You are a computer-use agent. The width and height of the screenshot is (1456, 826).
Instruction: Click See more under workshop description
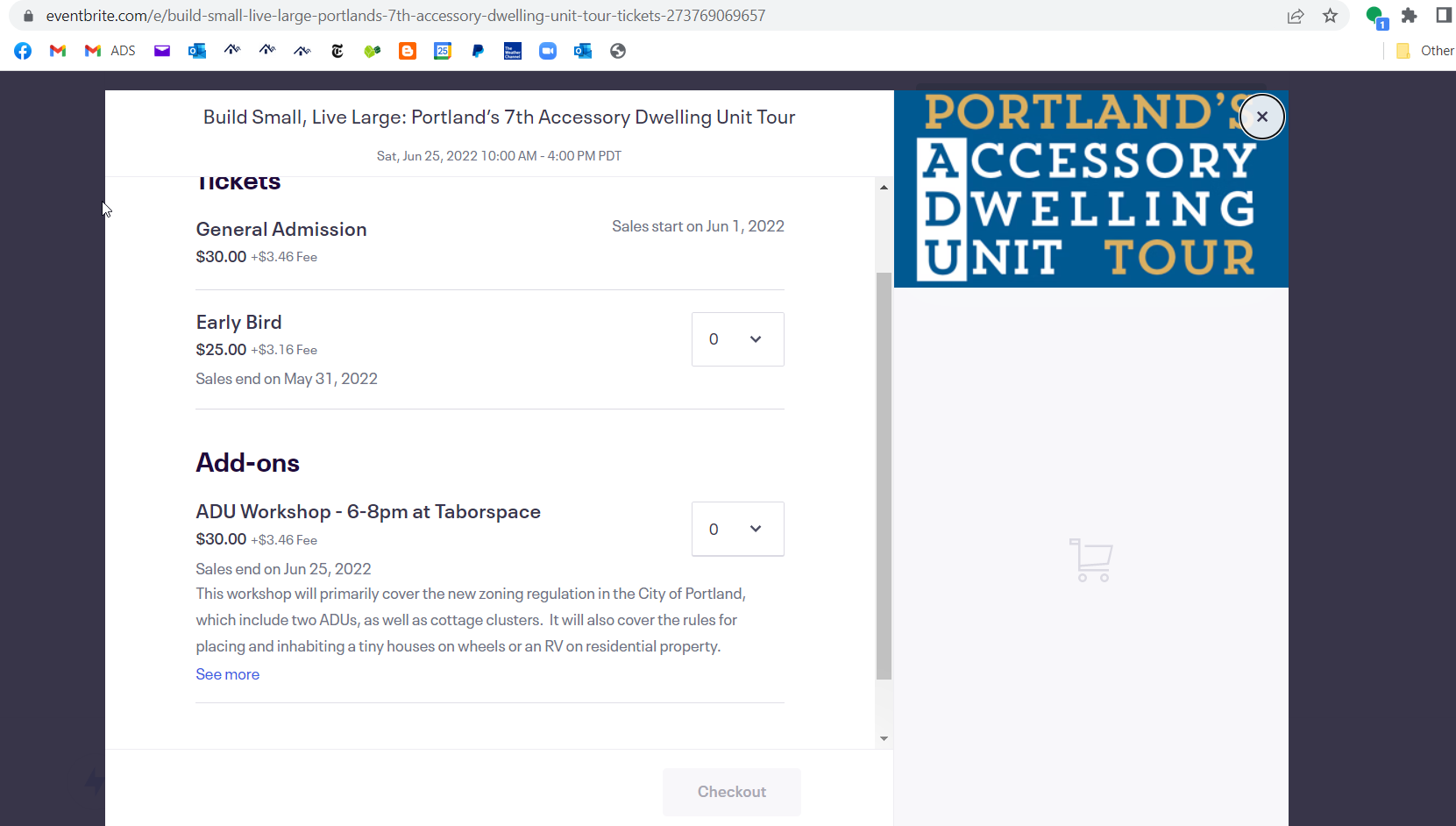[x=227, y=674]
